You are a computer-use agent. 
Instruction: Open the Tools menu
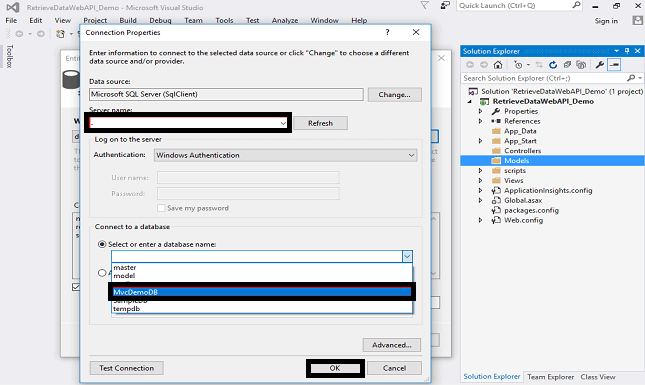(x=224, y=21)
